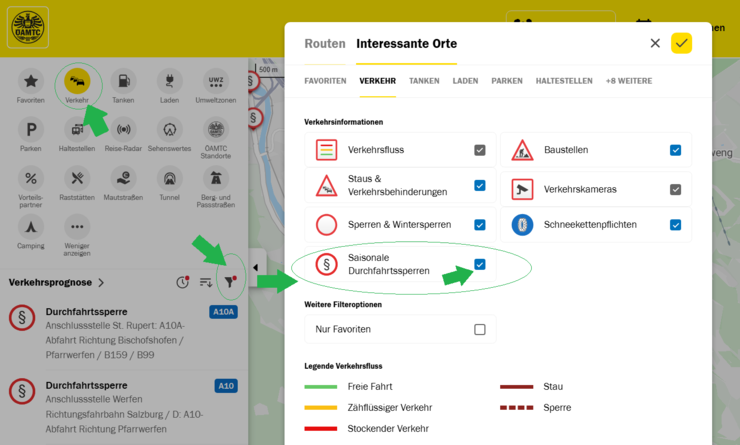Click the Sperren red circle icon
This screenshot has height=445, width=740.
[x=326, y=225]
